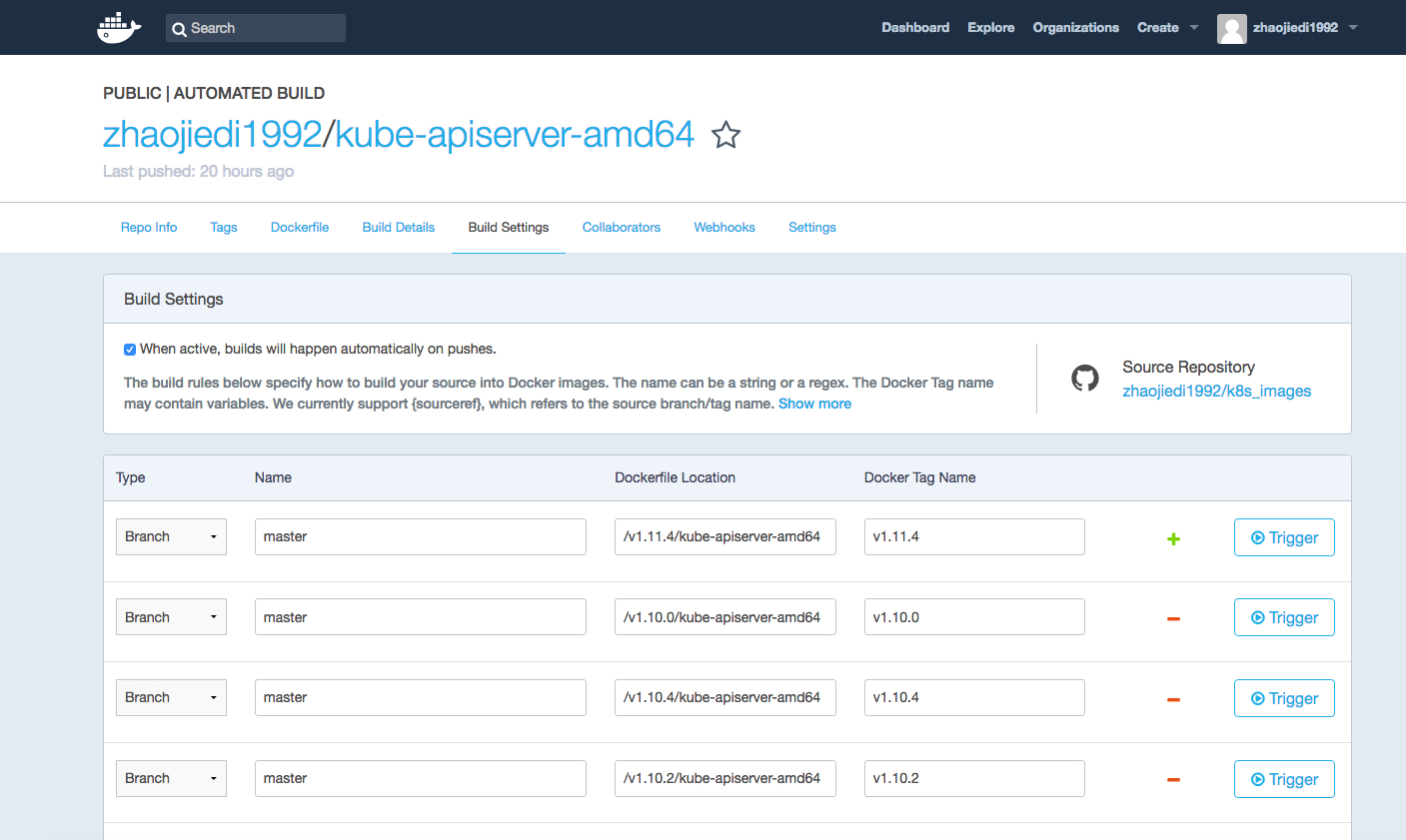This screenshot has width=1406, height=840.
Task: Click the 'Source Repository' heading
Action: tap(1188, 367)
